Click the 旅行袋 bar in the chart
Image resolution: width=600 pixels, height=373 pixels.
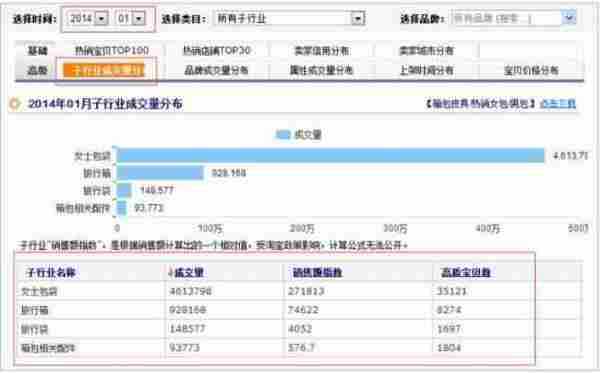124,190
